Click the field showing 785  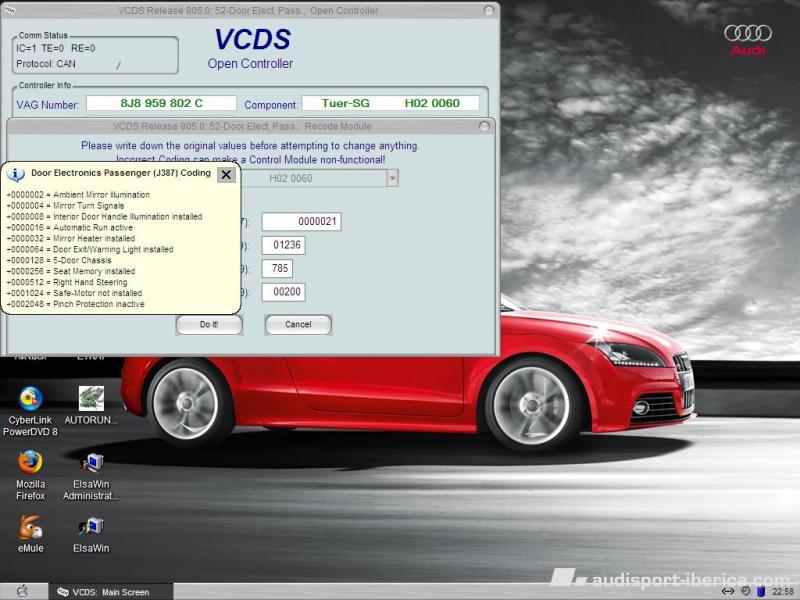pyautogui.click(x=277, y=268)
